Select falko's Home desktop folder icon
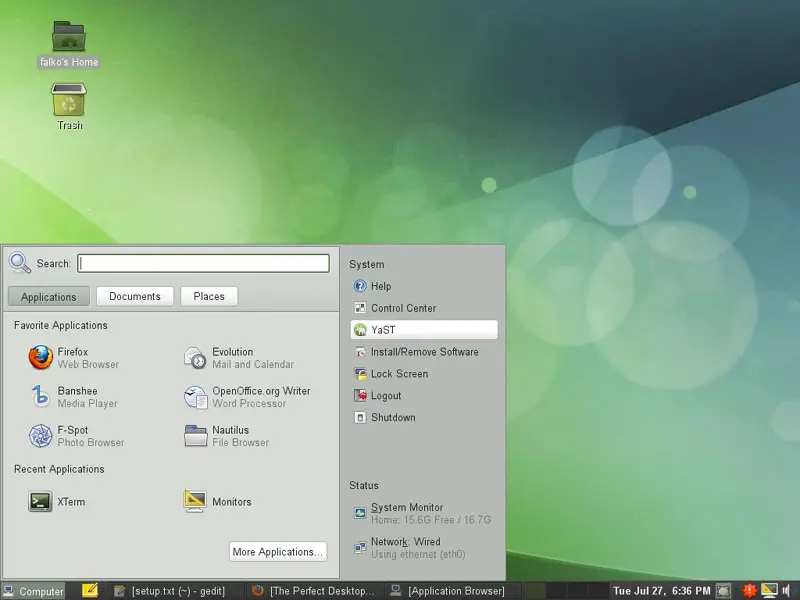This screenshot has height=600, width=800. tap(69, 44)
